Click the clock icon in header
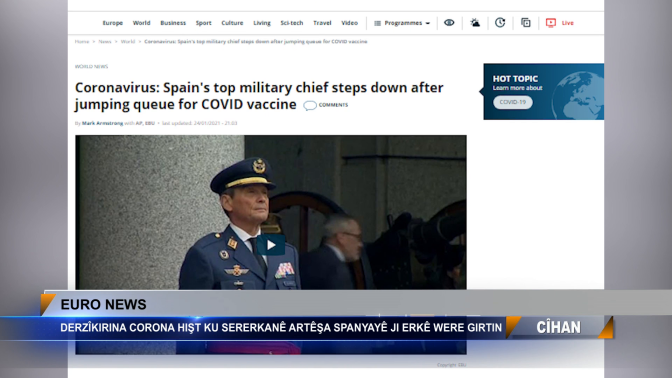Viewport: 672px width, 378px height. click(x=500, y=23)
